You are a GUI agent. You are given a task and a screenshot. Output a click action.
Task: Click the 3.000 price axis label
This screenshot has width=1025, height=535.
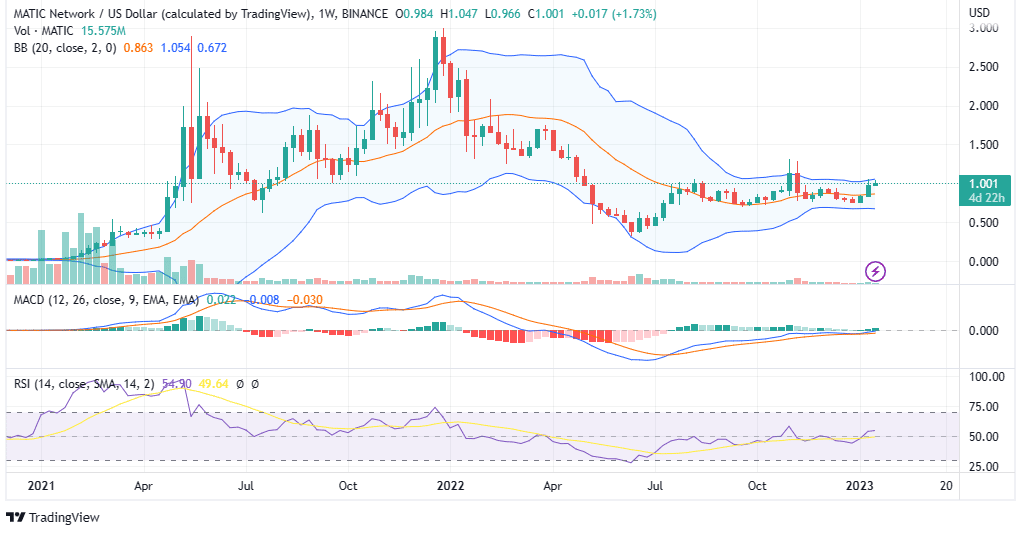pyautogui.click(x=984, y=27)
